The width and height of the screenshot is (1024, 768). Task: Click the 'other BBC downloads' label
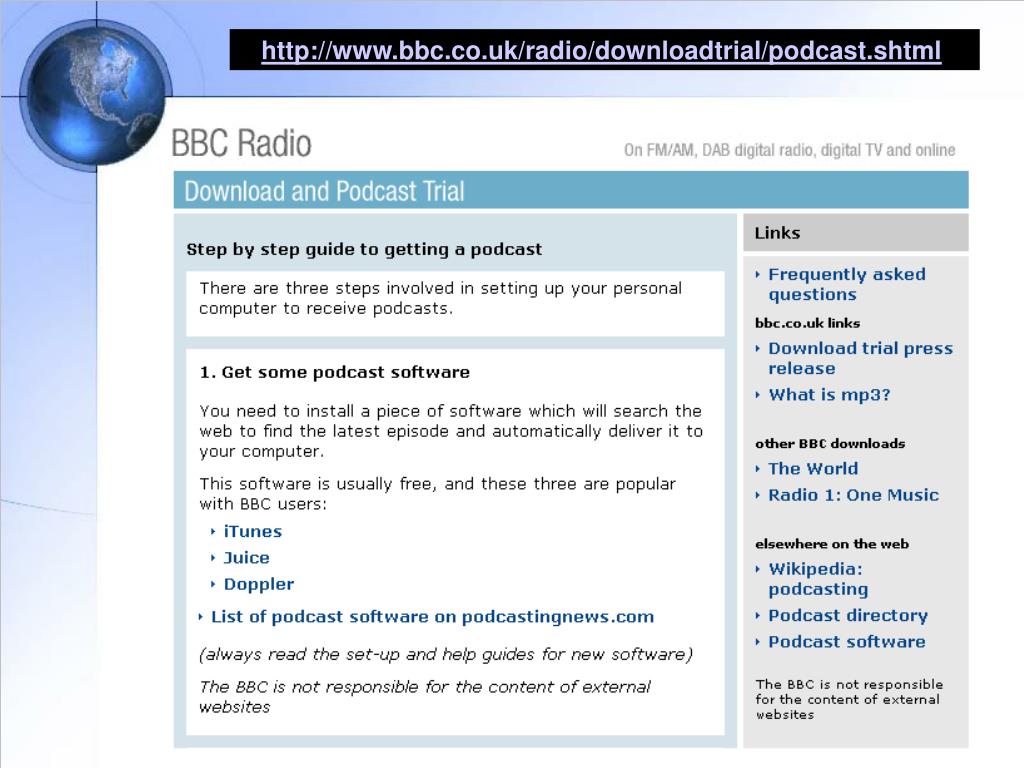(830, 443)
